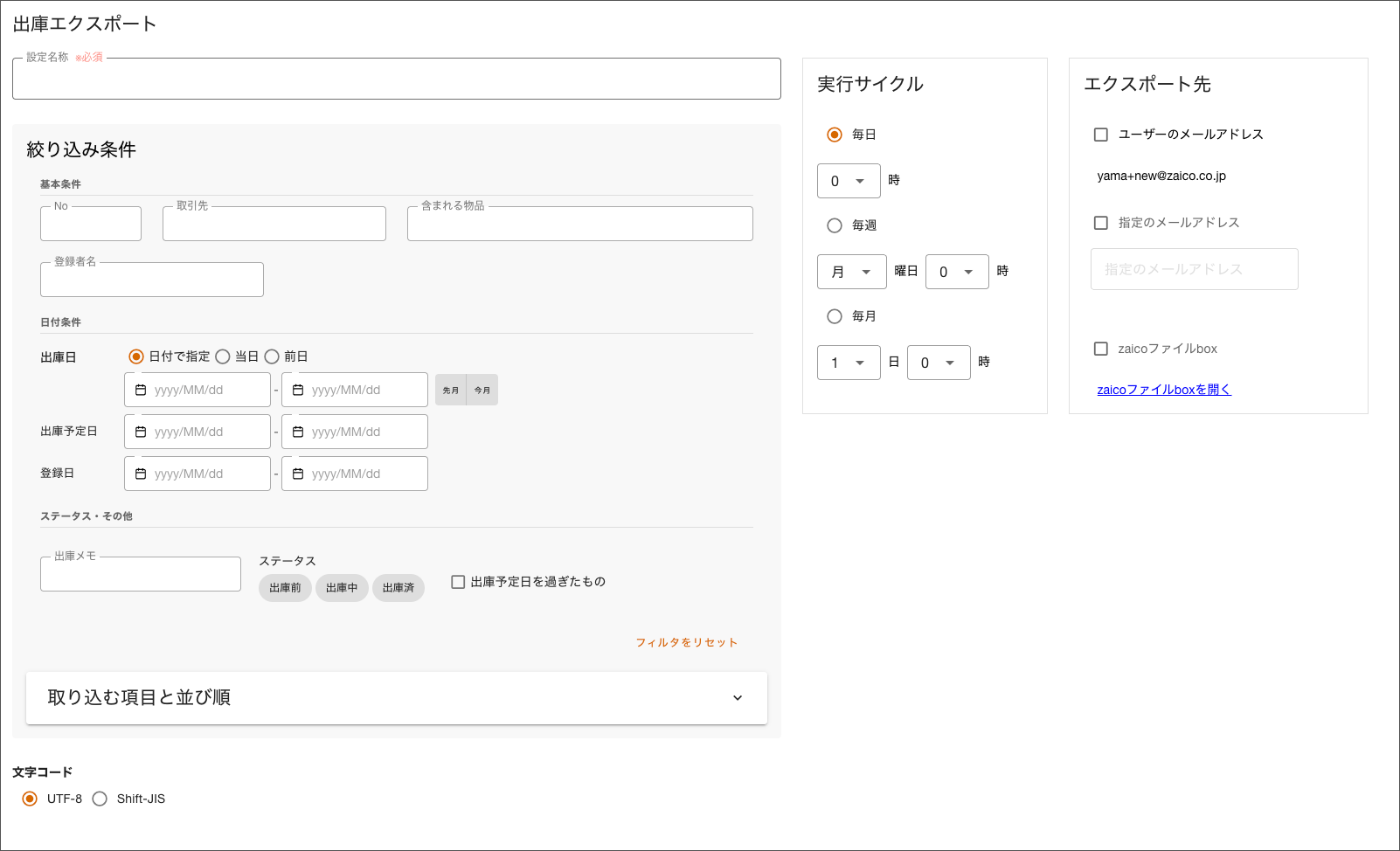
Task: Click フィルタをリセット link
Action: point(687,642)
